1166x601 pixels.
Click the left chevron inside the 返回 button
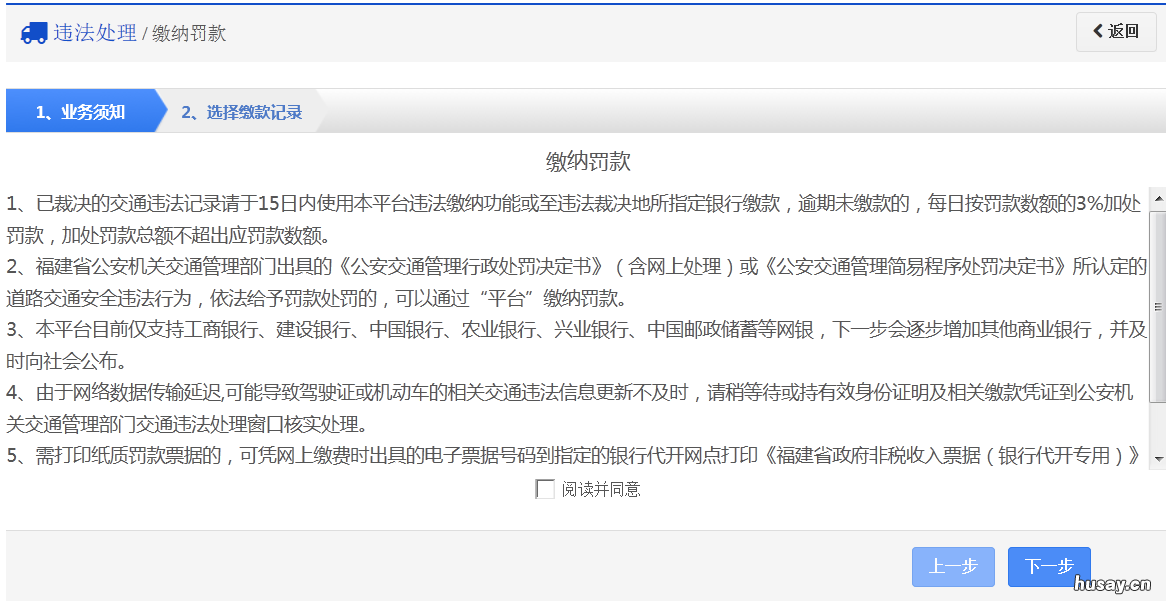tap(1100, 31)
